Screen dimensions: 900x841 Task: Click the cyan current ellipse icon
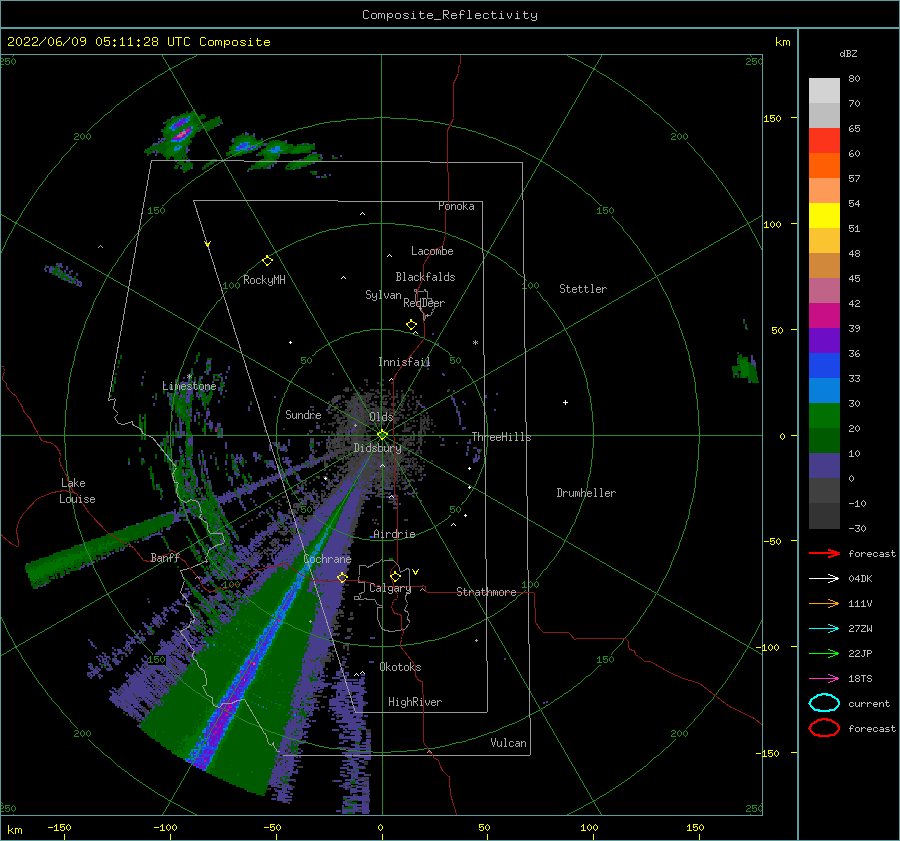click(824, 703)
